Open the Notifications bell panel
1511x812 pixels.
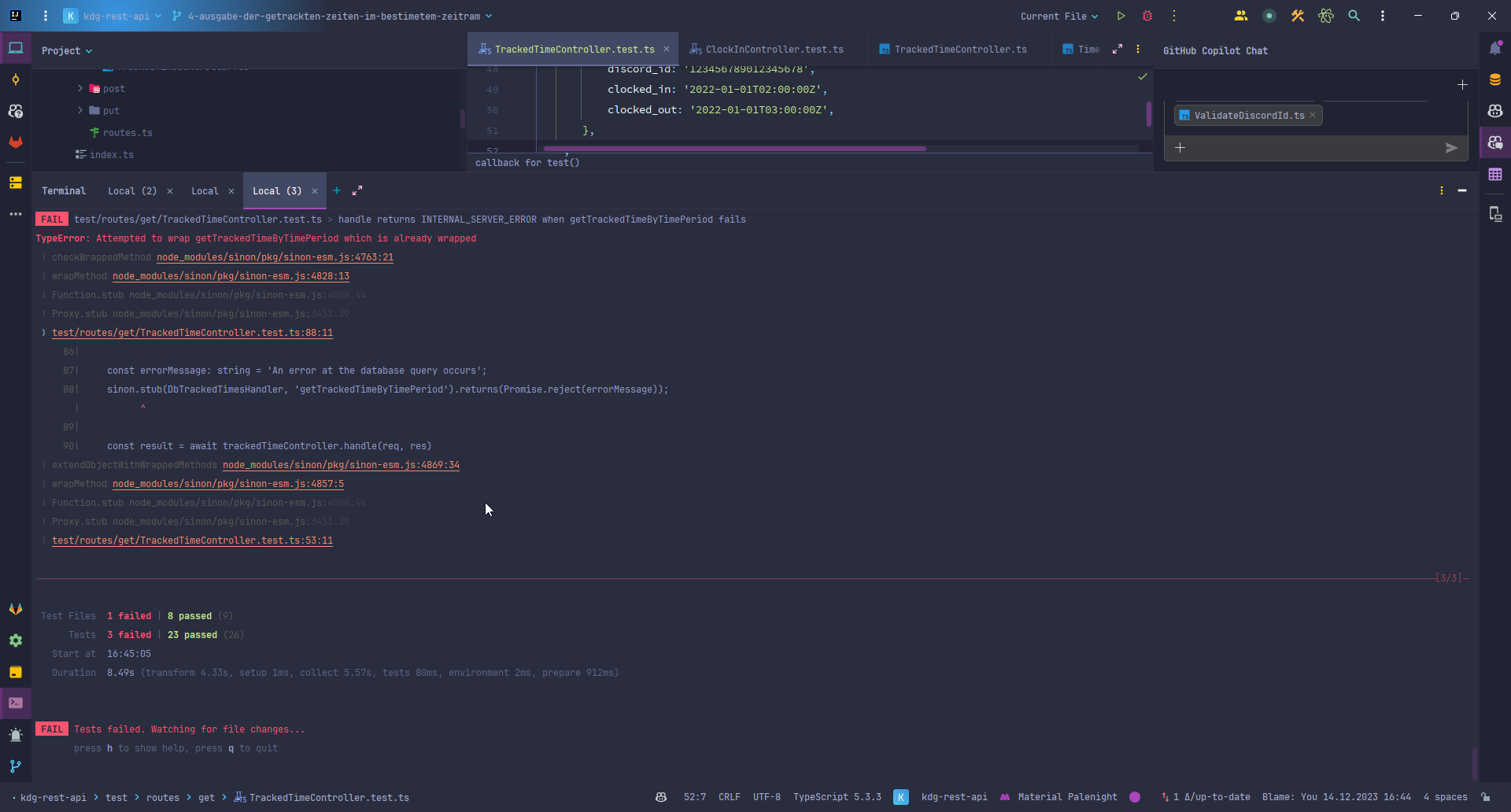tap(1495, 49)
